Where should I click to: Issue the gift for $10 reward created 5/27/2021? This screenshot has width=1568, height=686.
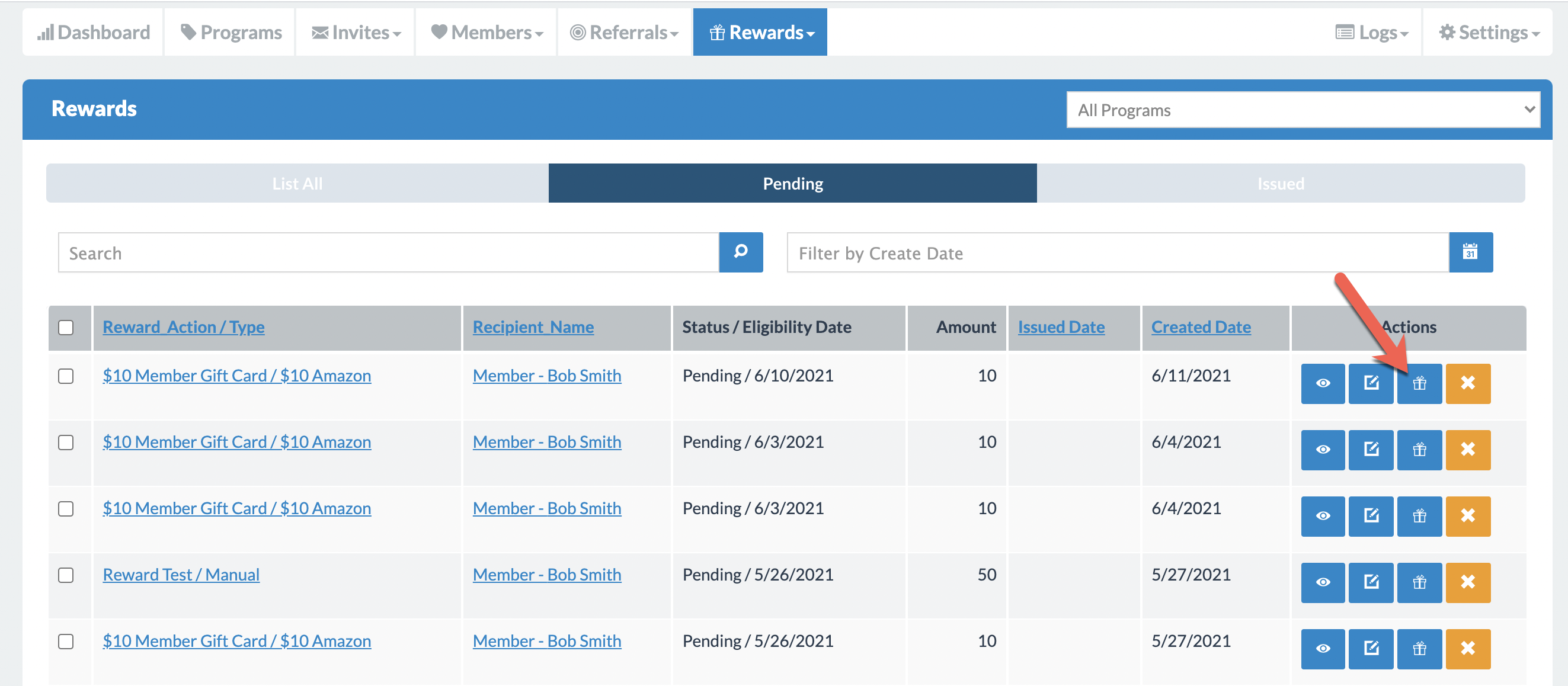(x=1419, y=649)
